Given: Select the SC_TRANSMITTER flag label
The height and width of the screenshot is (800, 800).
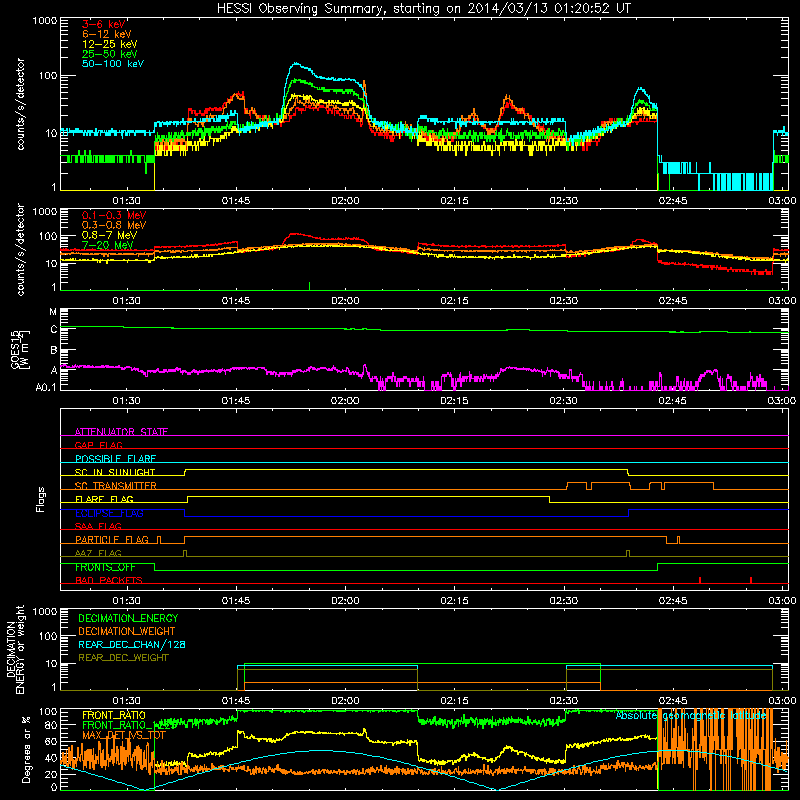Looking at the screenshot, I should 116,486.
